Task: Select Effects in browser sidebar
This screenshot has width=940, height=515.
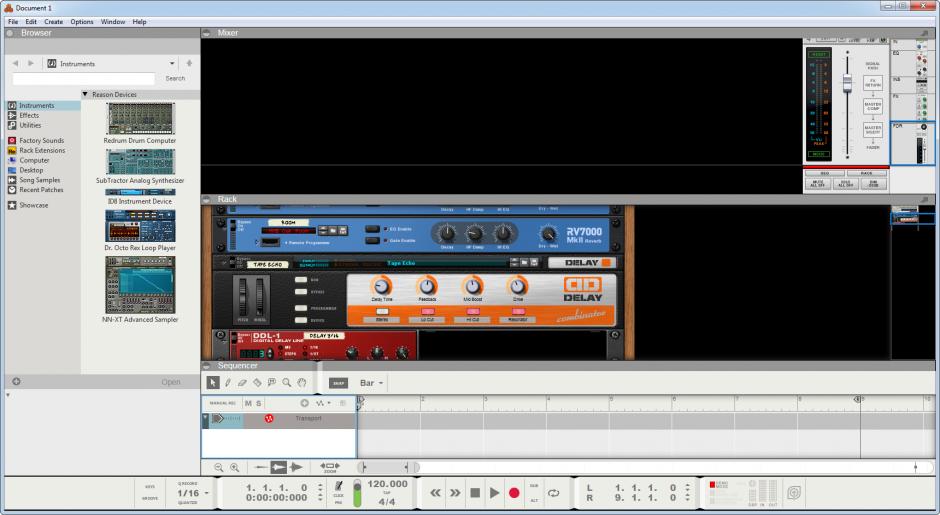Action: pos(29,115)
